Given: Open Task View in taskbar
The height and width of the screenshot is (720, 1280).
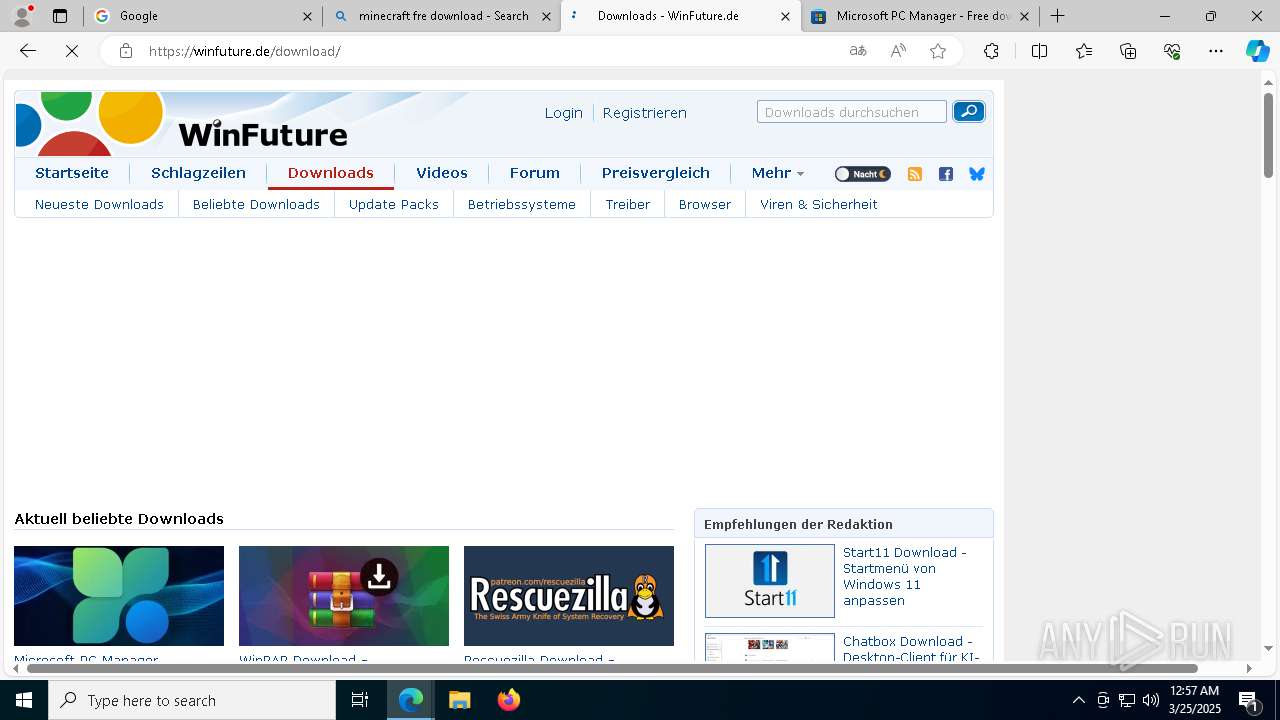Looking at the screenshot, I should [x=360, y=700].
